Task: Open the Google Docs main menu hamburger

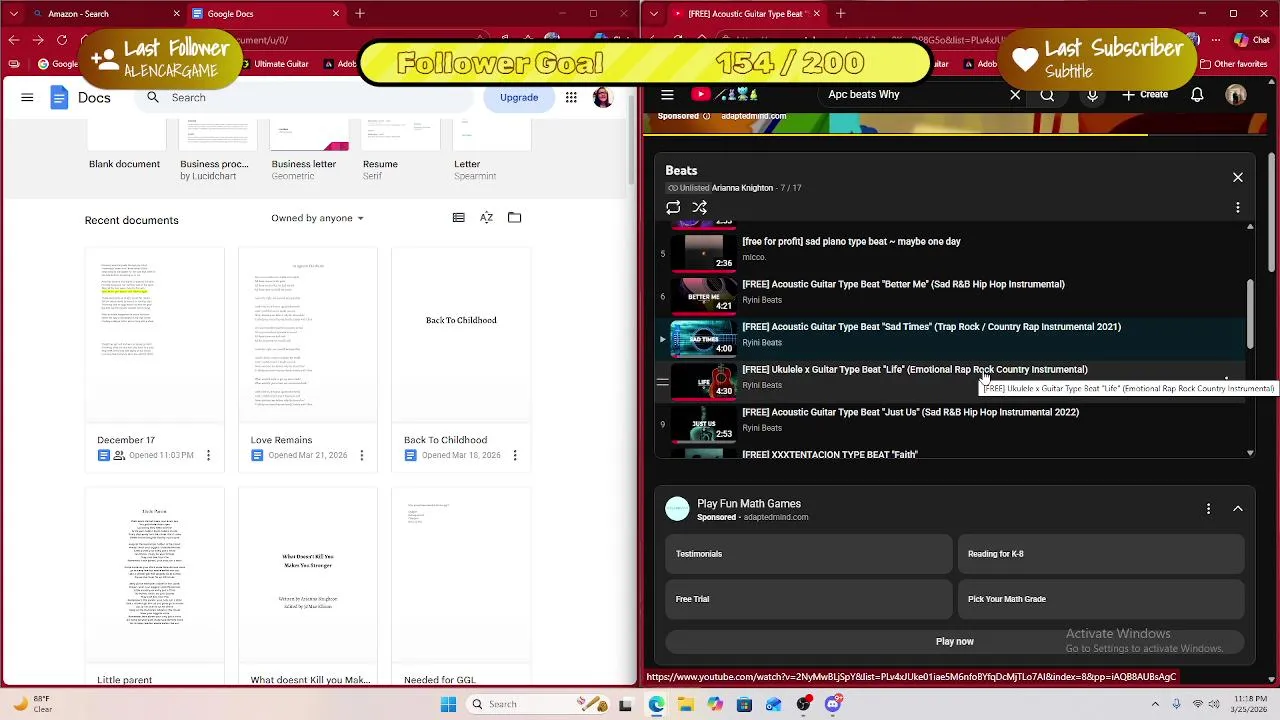Action: tap(27, 97)
